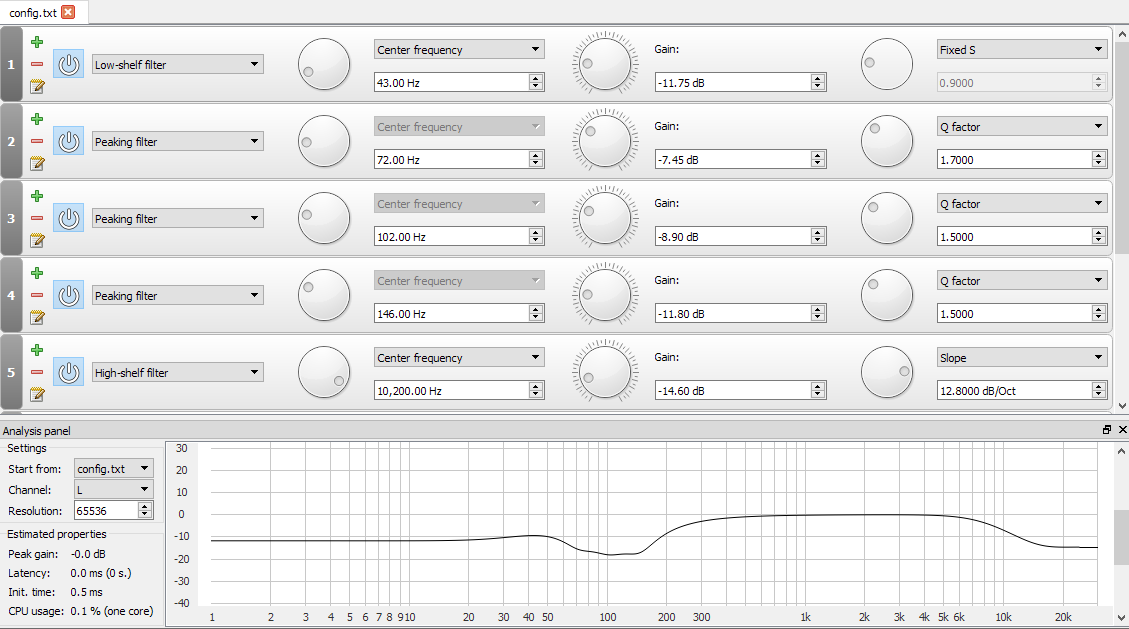Viewport: 1129px width, 629px height.
Task: Remove filter row 2 with the red minus
Action: click(37, 141)
